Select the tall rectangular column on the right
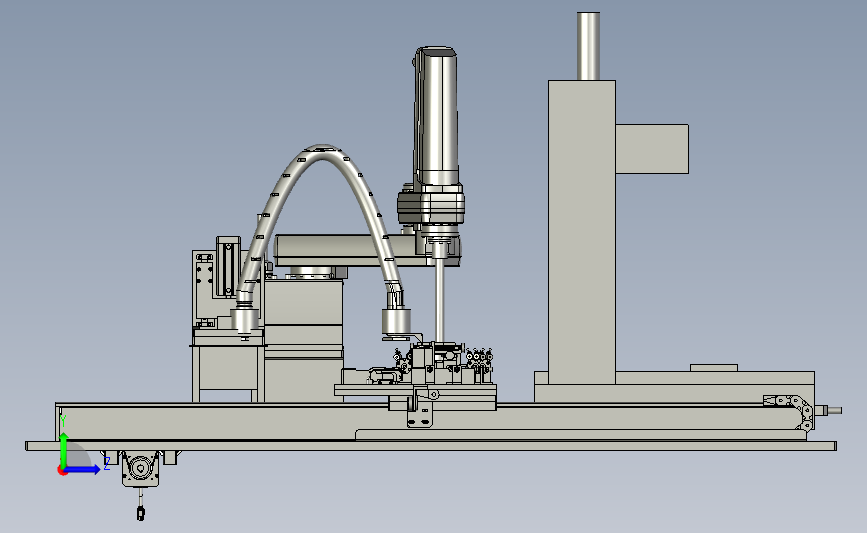This screenshot has height=533, width=867. tap(582, 232)
